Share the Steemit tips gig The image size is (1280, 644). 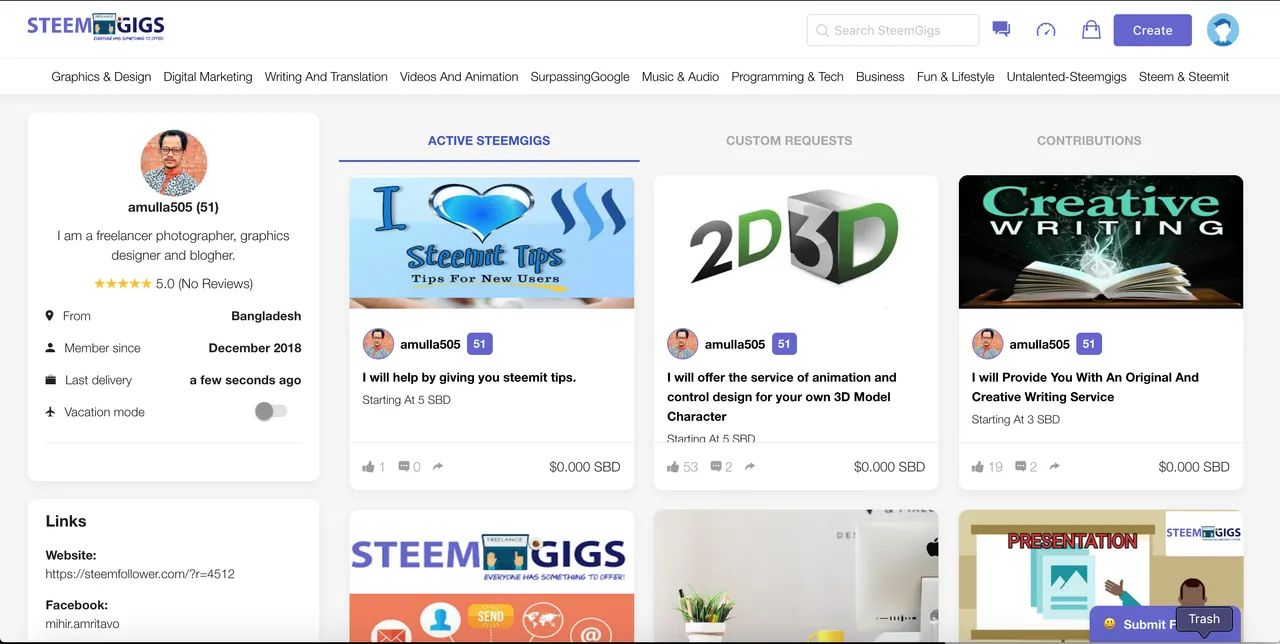(438, 466)
